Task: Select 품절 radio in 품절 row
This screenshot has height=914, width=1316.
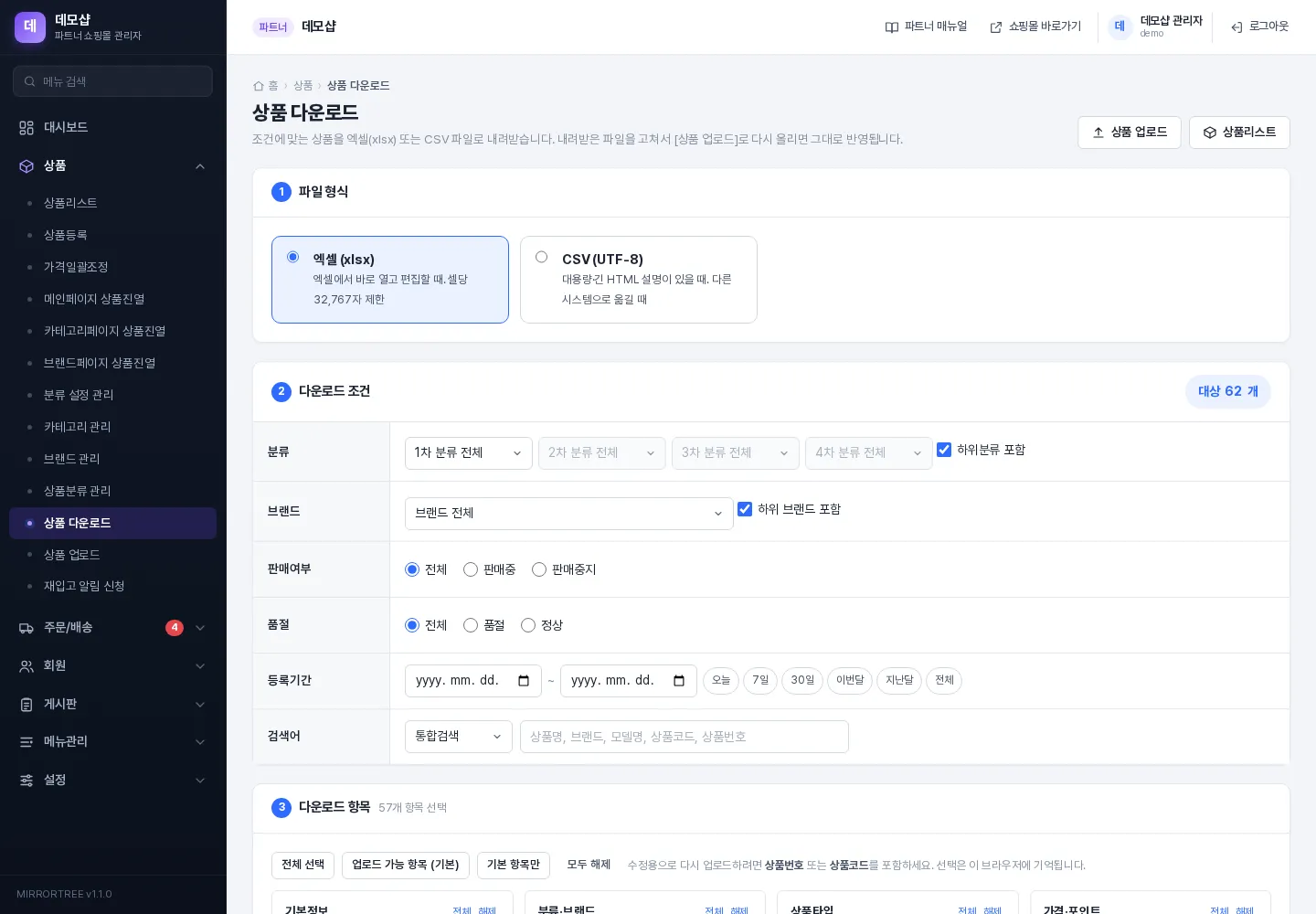Action: pyautogui.click(x=471, y=625)
